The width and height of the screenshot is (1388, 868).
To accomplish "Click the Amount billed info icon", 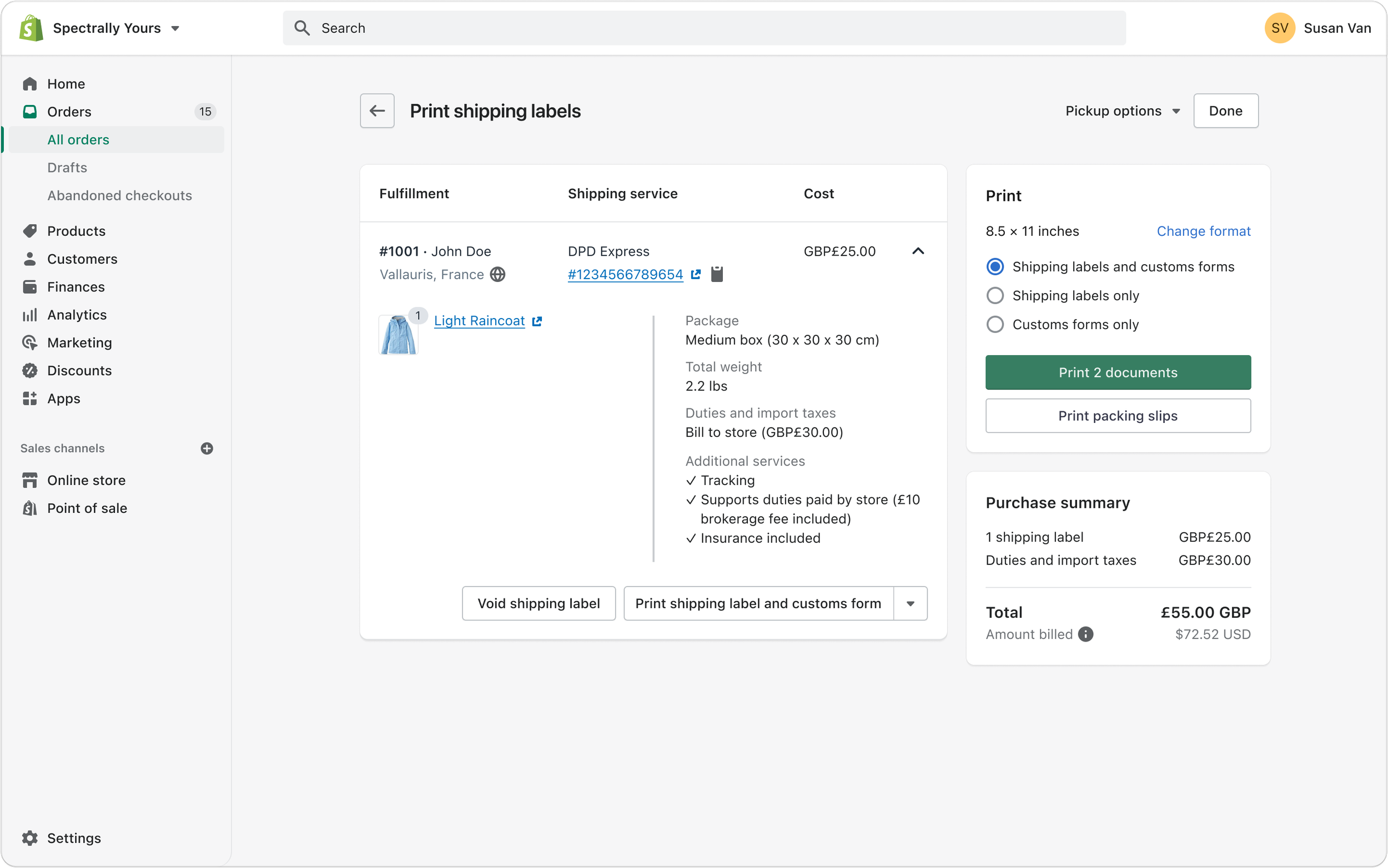I will click(1085, 634).
